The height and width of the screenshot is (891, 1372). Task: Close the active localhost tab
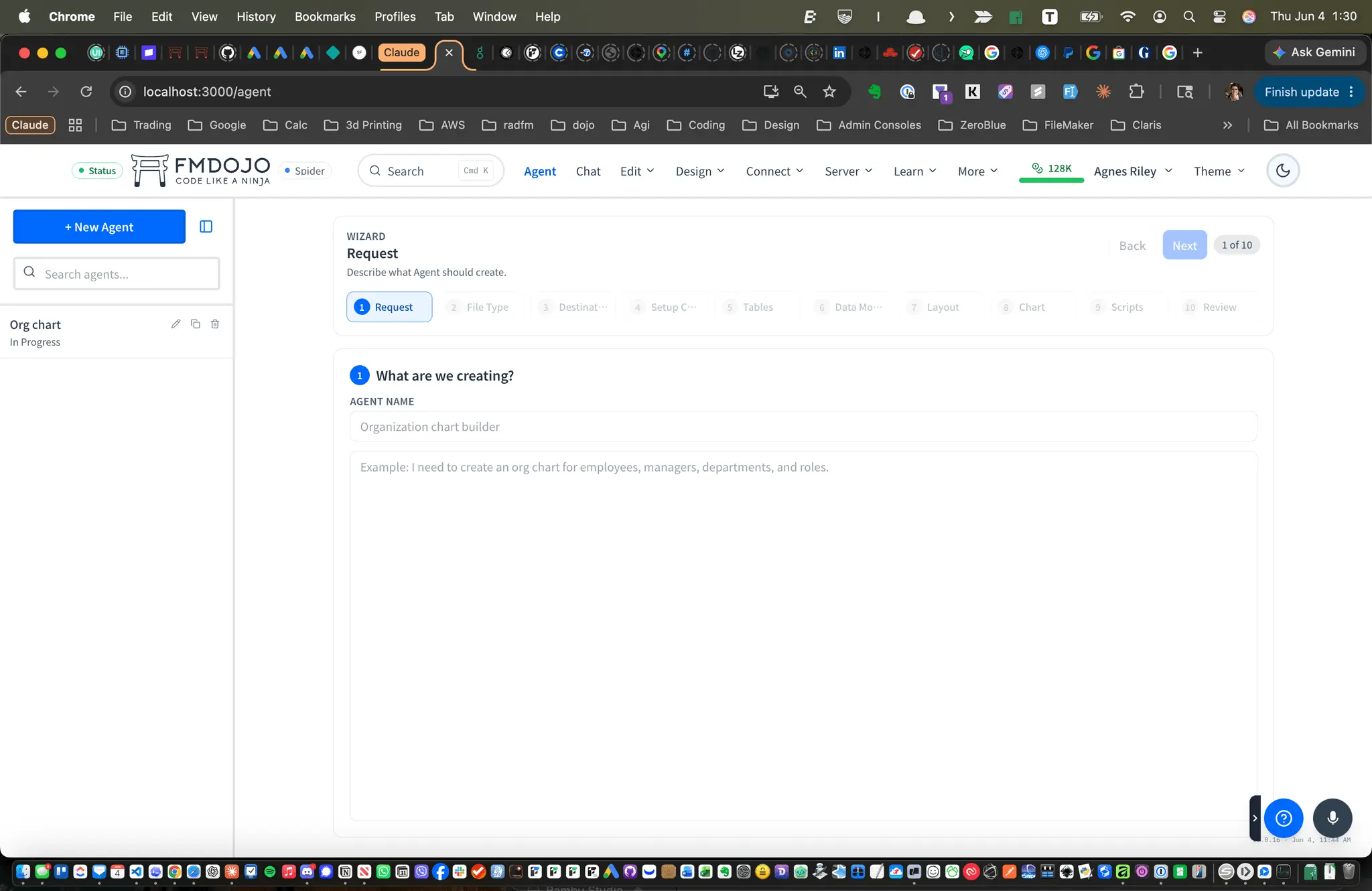point(449,52)
